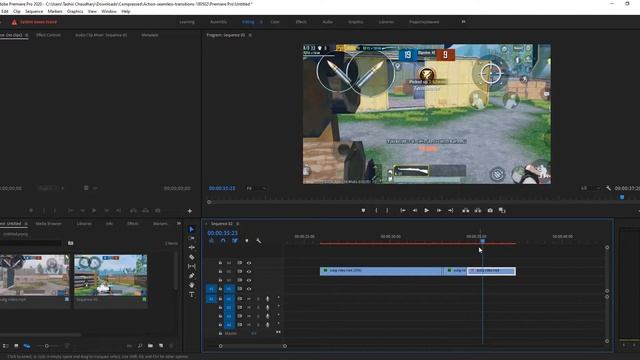Open Program monitor settings wrench
The width and height of the screenshot is (640, 360).
(x=608, y=188)
